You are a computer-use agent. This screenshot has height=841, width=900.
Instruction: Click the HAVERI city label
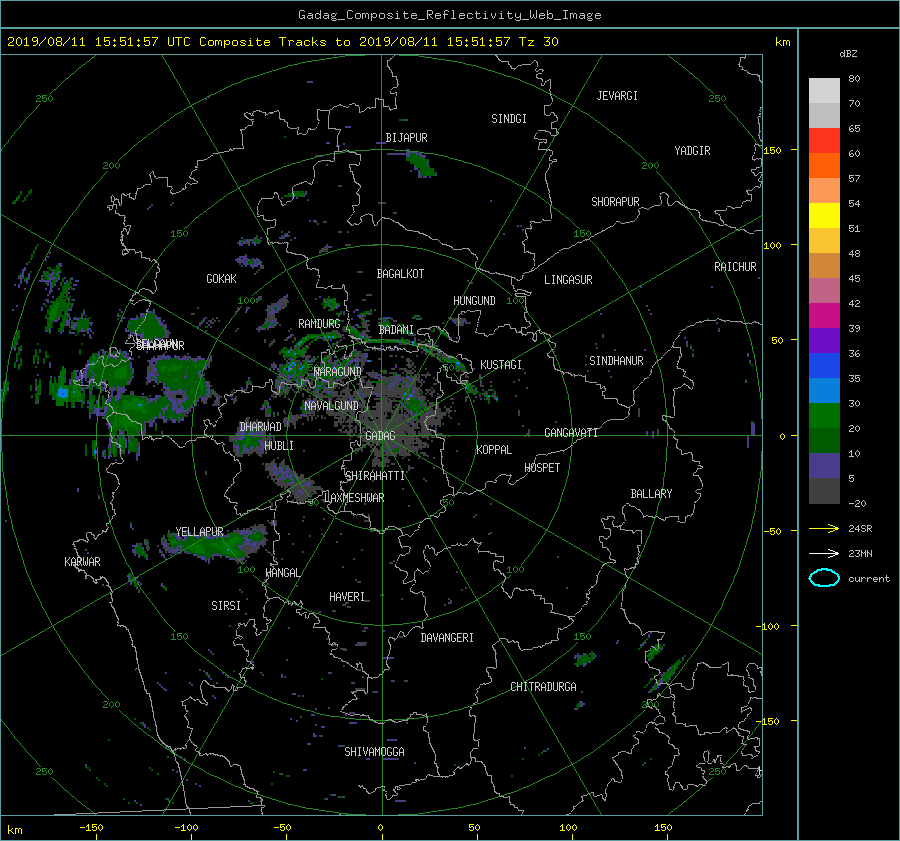pos(347,598)
